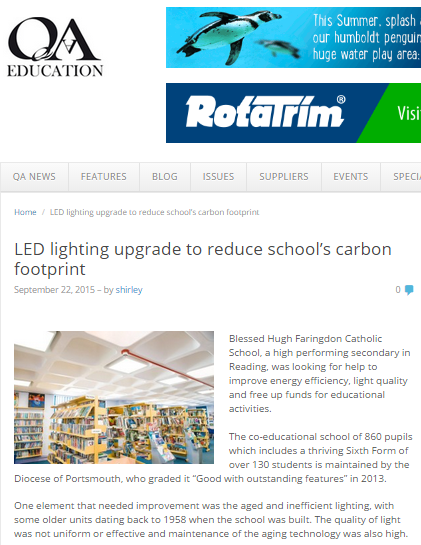This screenshot has width=421, height=545.
Task: Click the Home breadcrumb link
Action: click(x=25, y=212)
